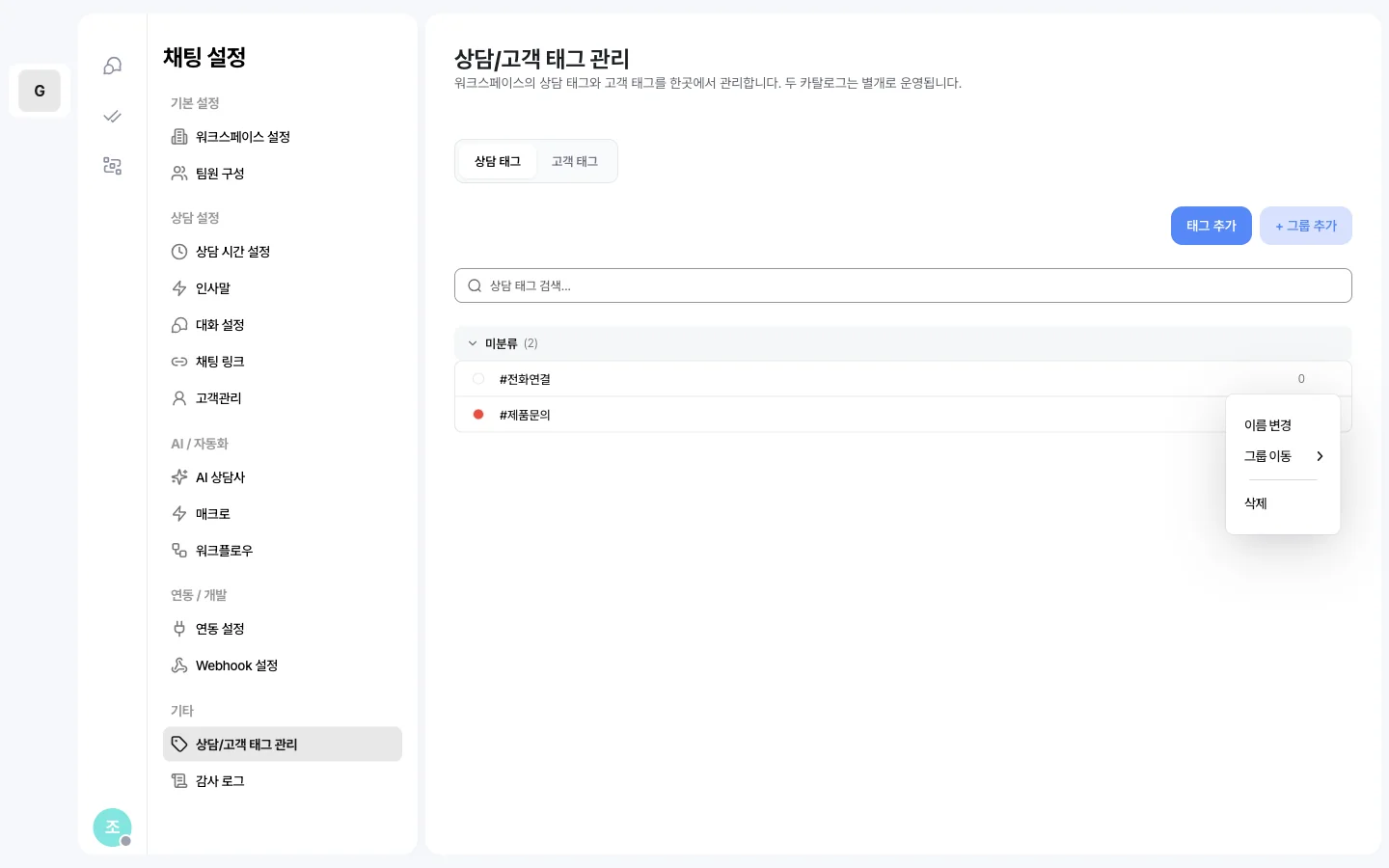This screenshot has height=868, width=1389.
Task: Click the white color dot of #전화연결
Action: click(x=478, y=379)
